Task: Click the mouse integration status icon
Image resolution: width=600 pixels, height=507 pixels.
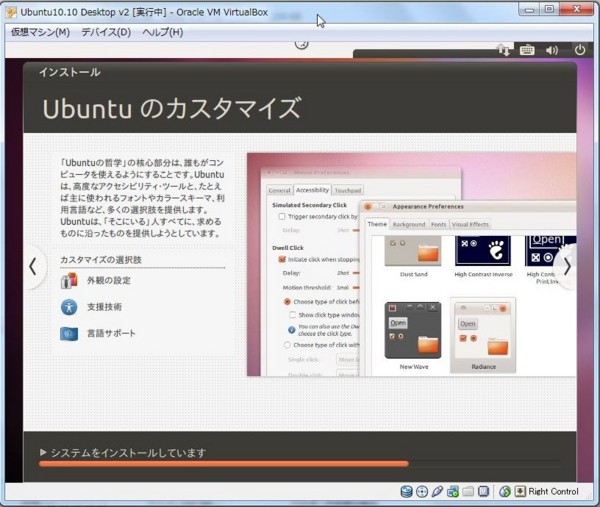Action: coord(505,491)
